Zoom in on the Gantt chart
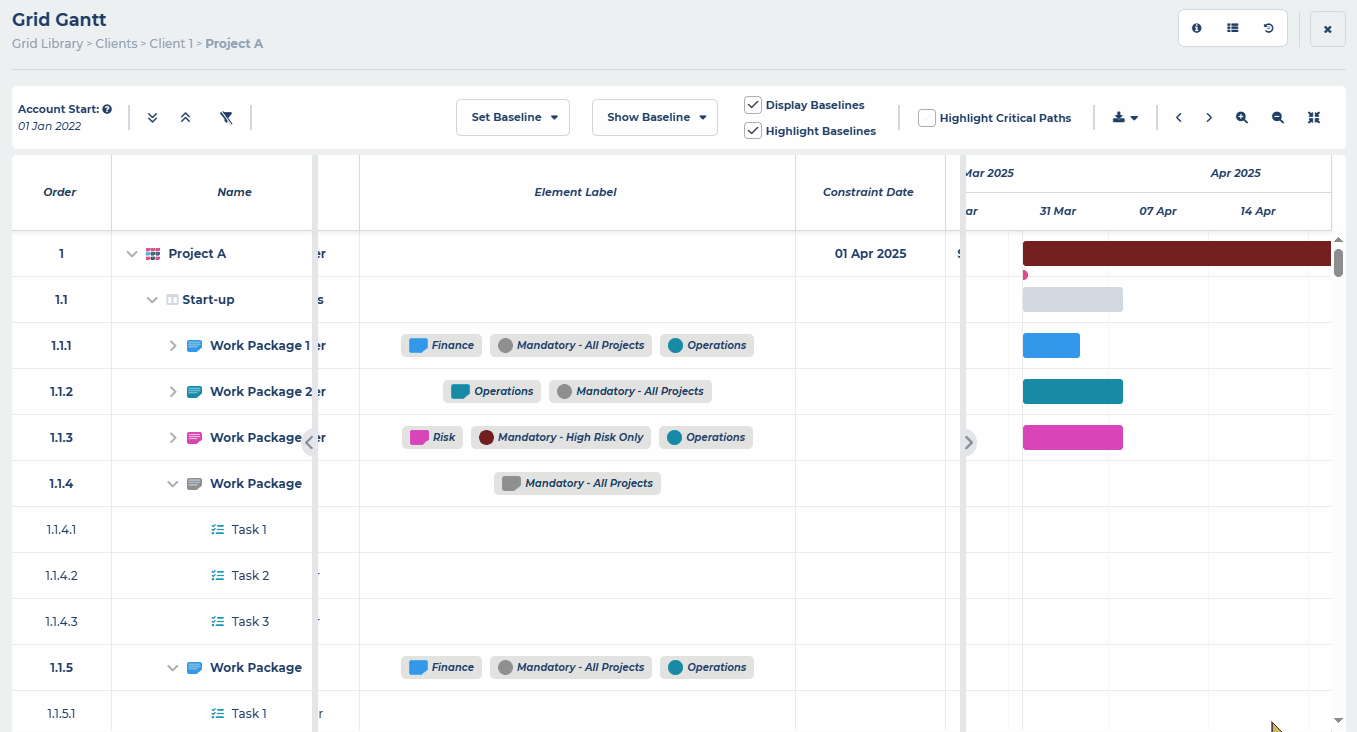 pyautogui.click(x=1242, y=118)
